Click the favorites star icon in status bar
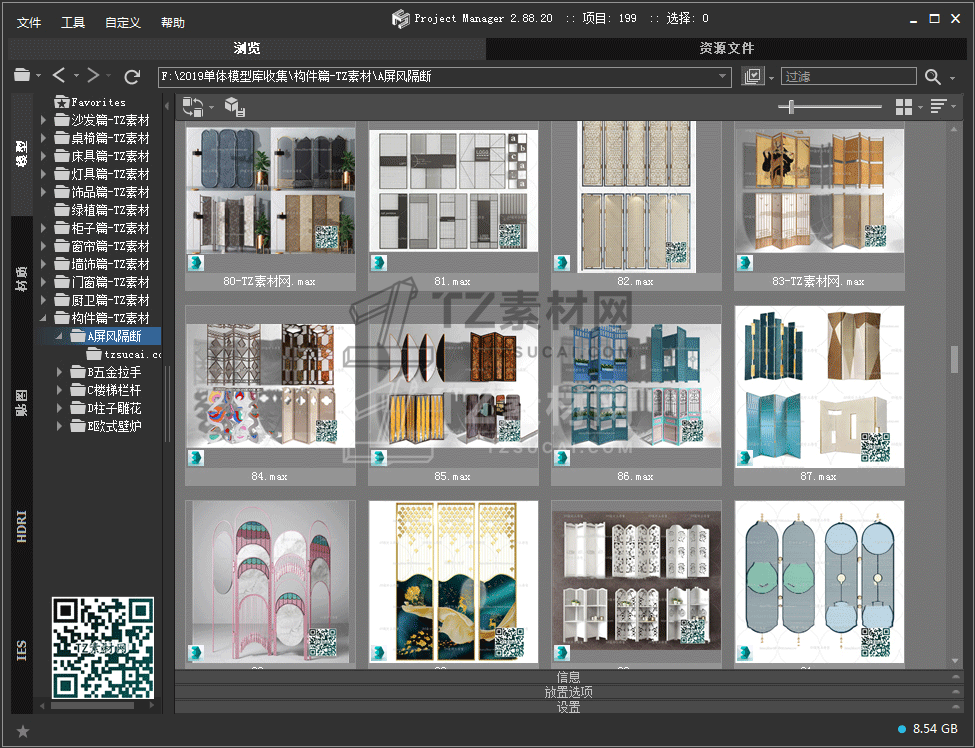The height and width of the screenshot is (748, 975). [23, 731]
